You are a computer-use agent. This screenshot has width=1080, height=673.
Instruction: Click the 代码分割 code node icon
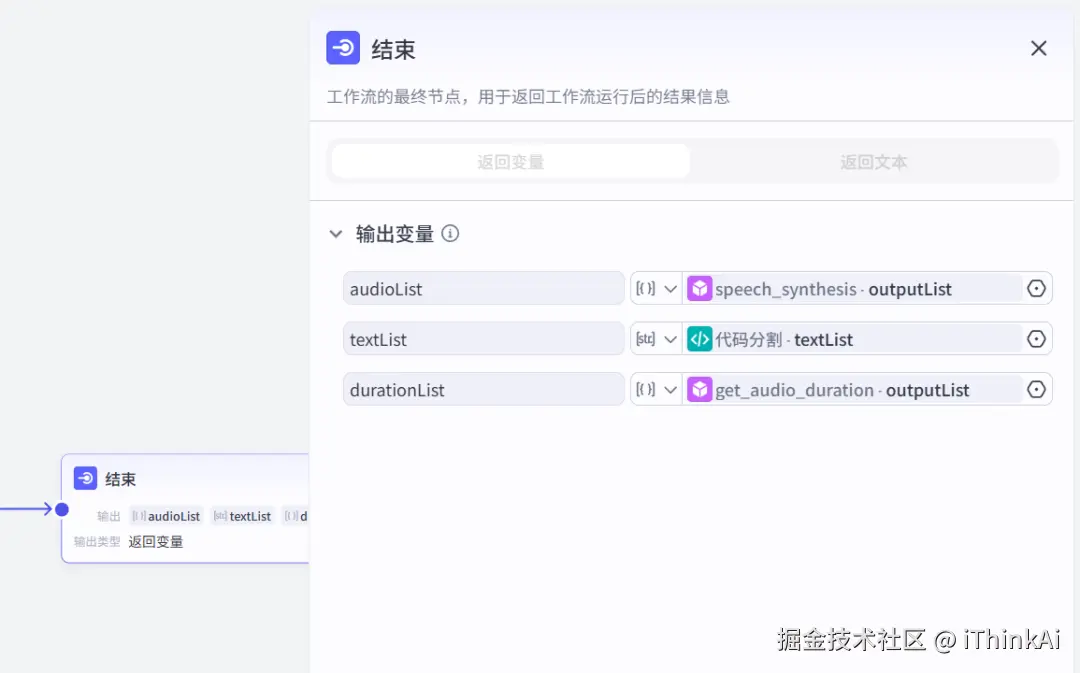699,338
